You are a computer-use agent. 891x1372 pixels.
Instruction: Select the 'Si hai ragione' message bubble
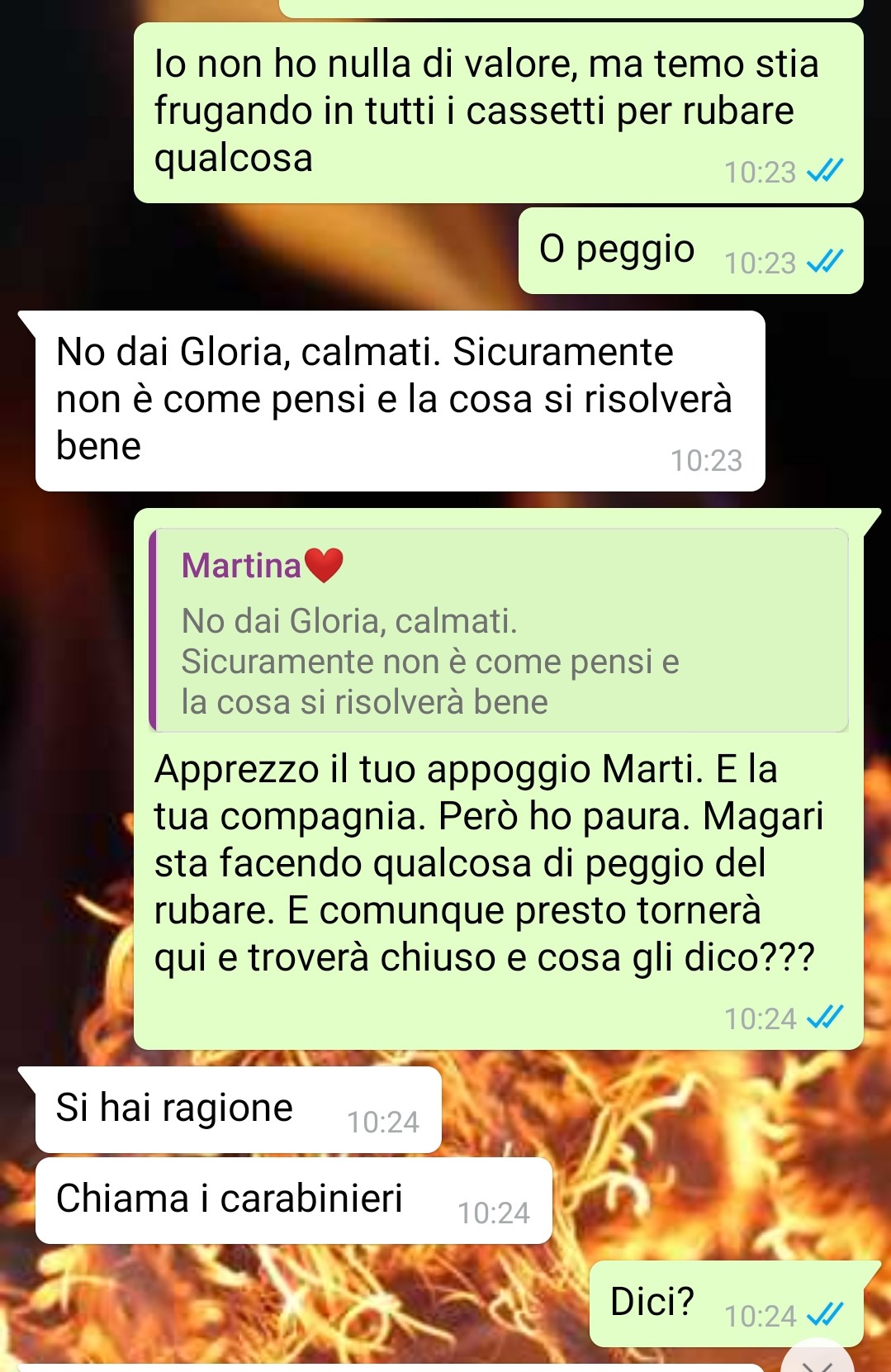coord(238,1109)
